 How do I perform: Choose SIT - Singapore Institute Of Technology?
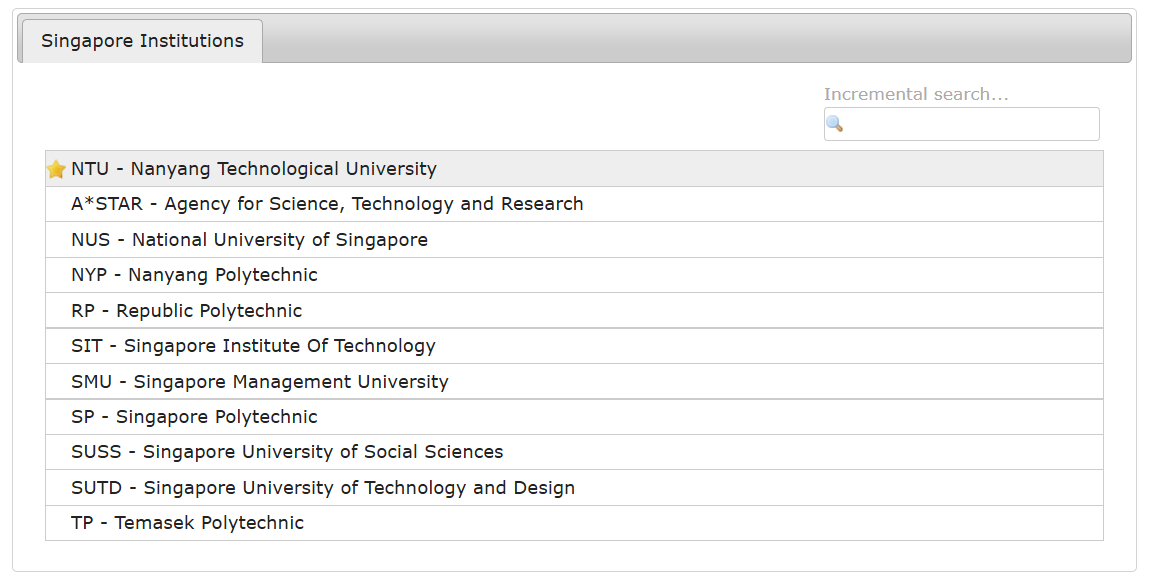point(253,346)
